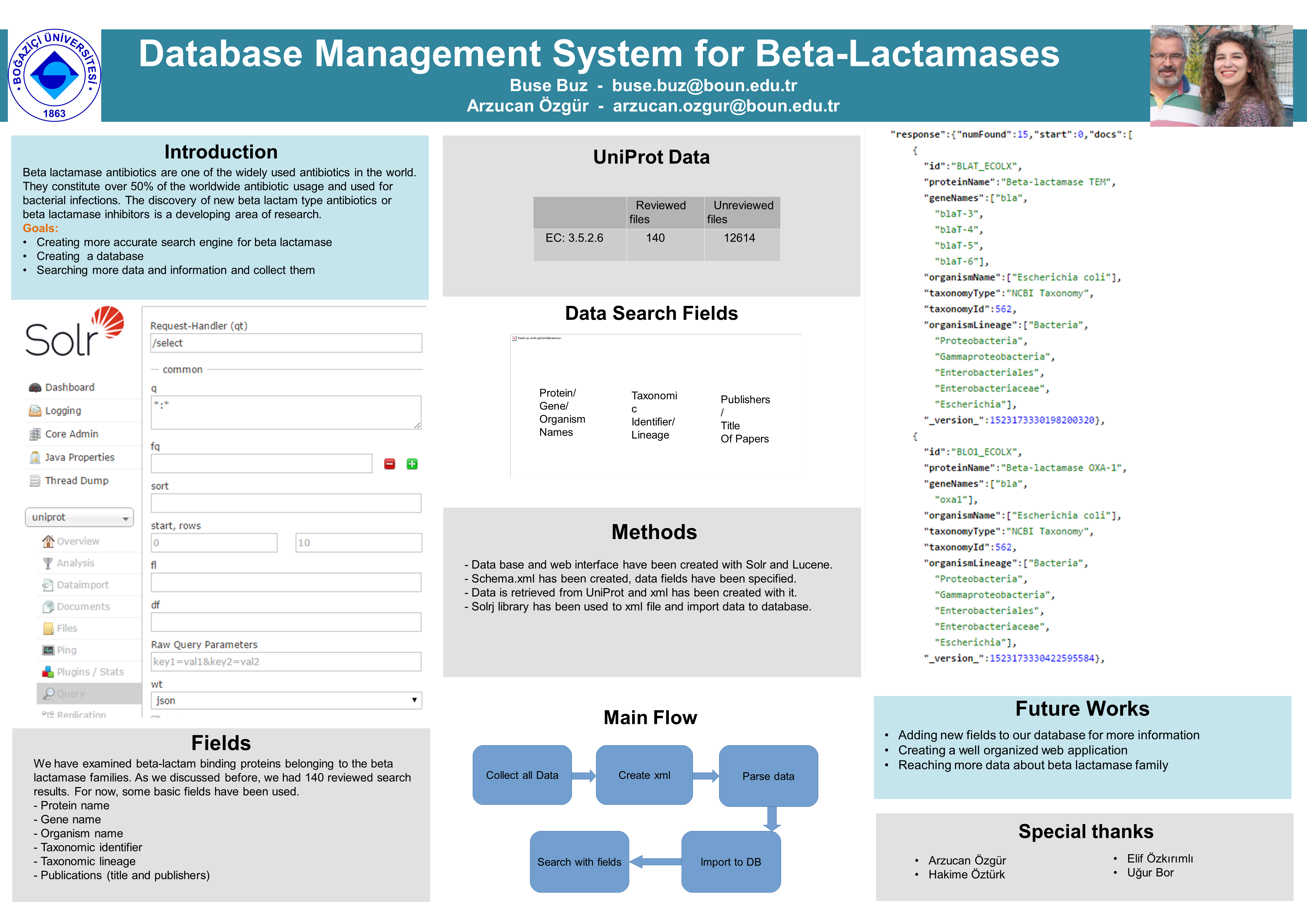Go to the Analysis section

click(x=75, y=563)
